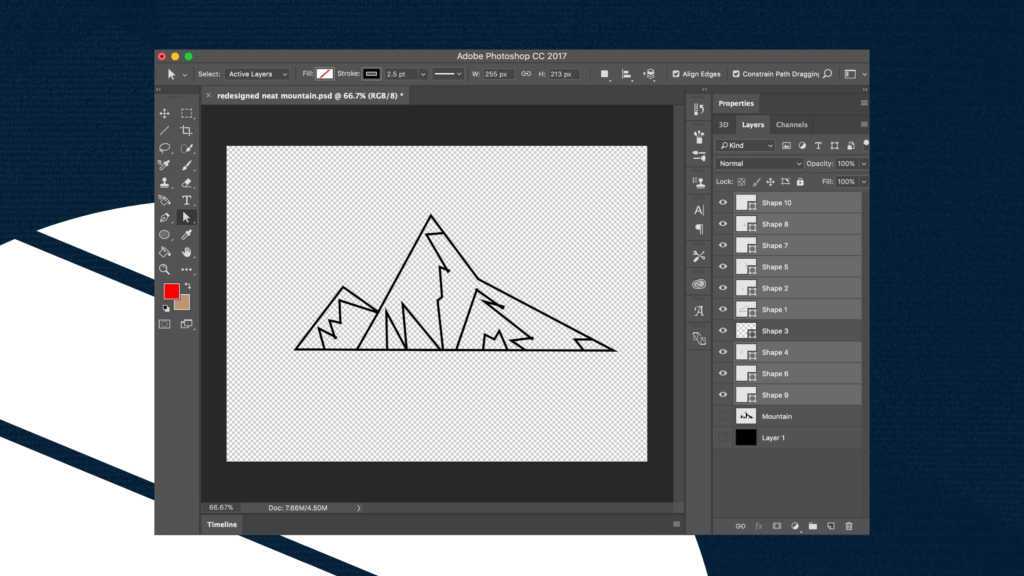Uncheck the Align Edges checkbox
This screenshot has height=576, width=1024.
[x=676, y=74]
